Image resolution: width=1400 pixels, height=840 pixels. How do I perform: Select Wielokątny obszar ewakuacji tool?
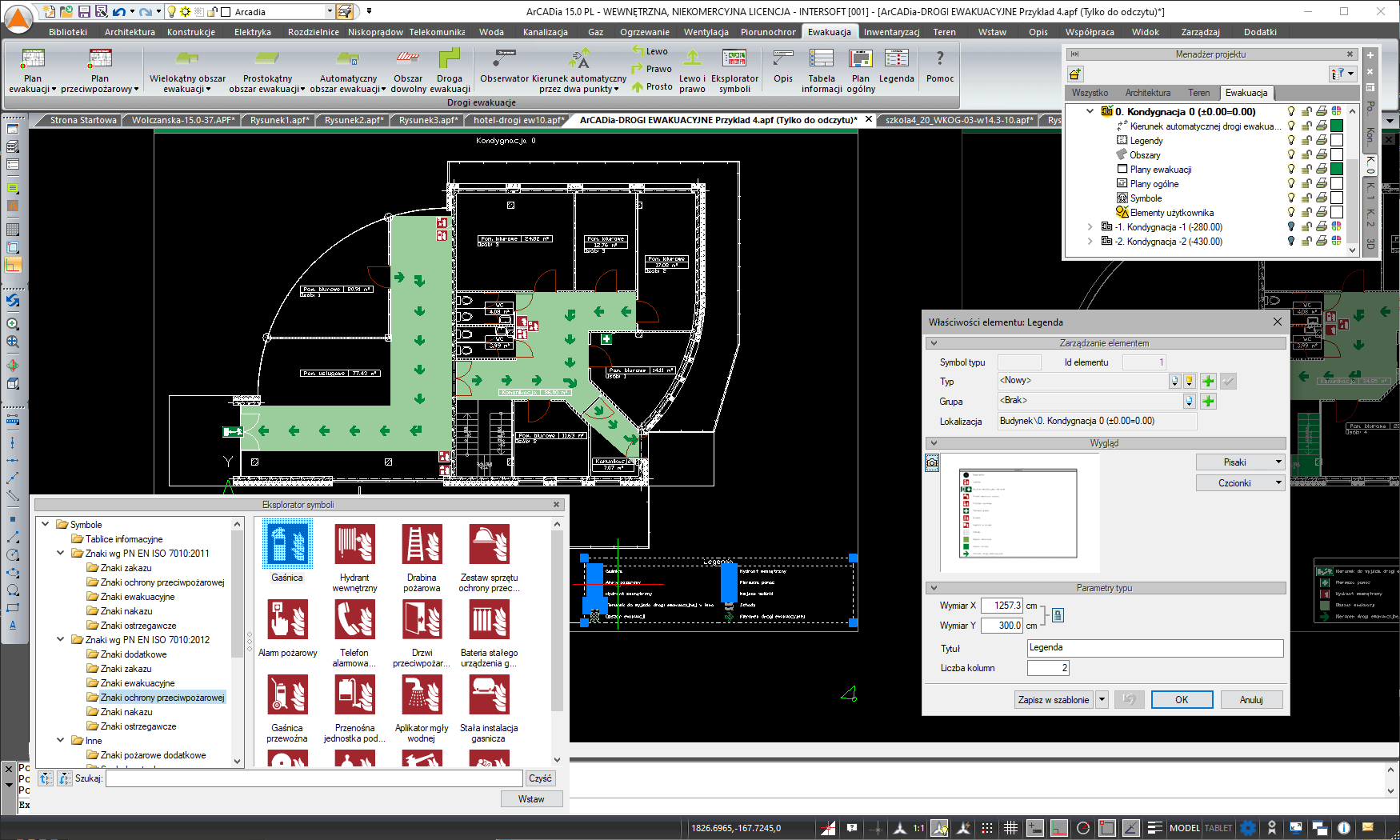187,70
